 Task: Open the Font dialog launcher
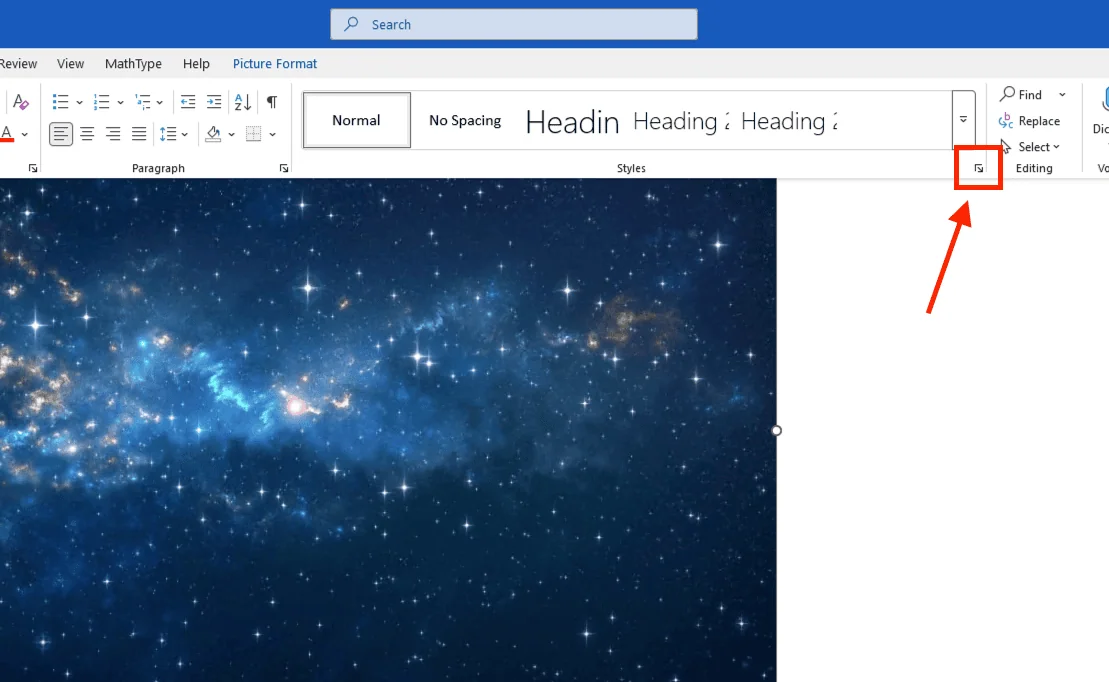(33, 168)
